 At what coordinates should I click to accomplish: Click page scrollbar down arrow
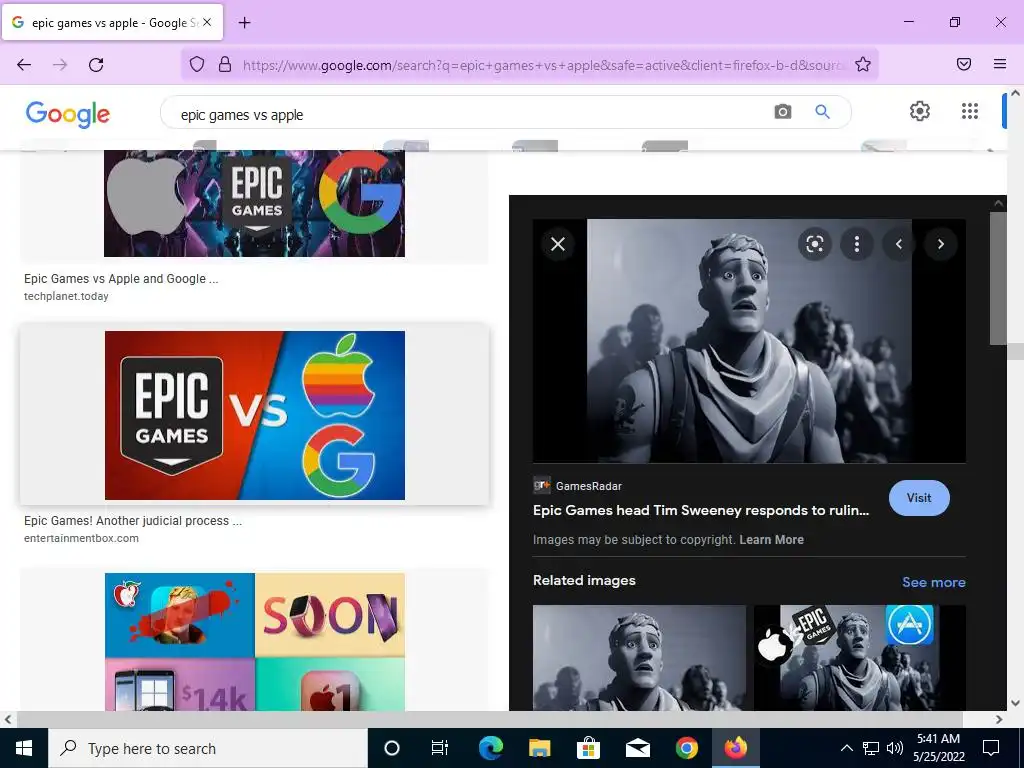pos(1015,703)
